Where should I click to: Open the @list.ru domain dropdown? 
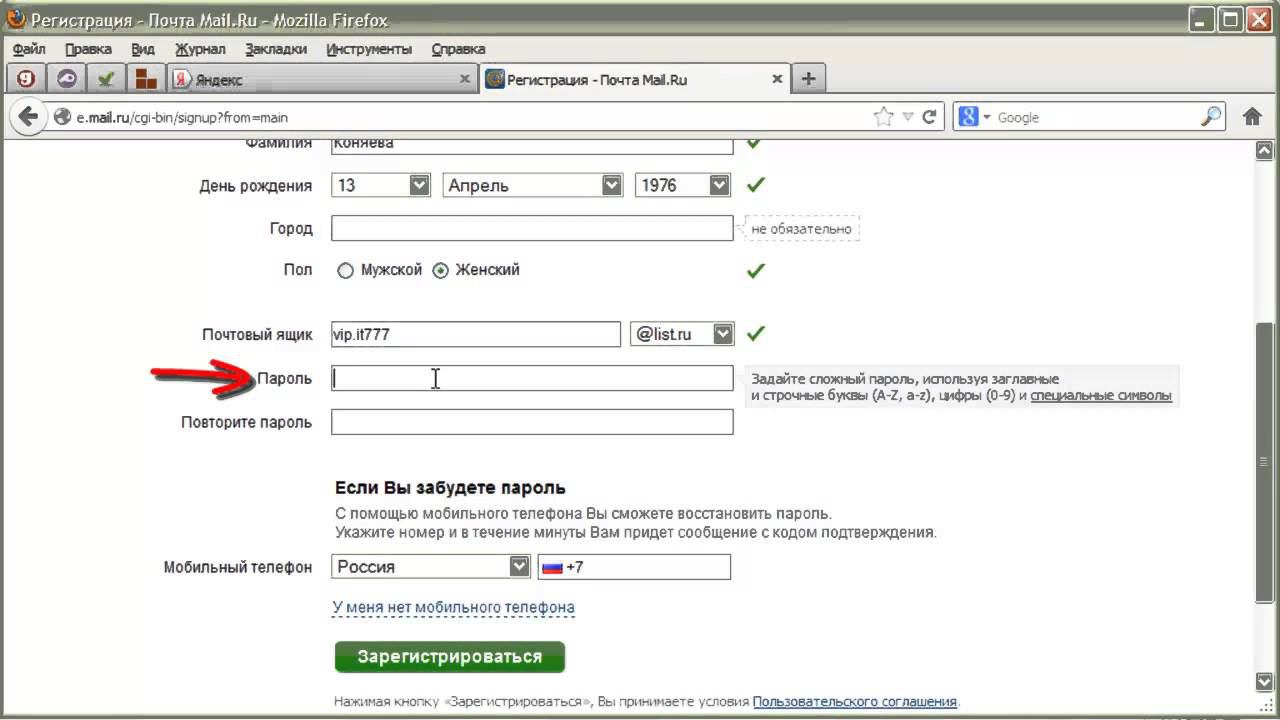click(x=682, y=334)
